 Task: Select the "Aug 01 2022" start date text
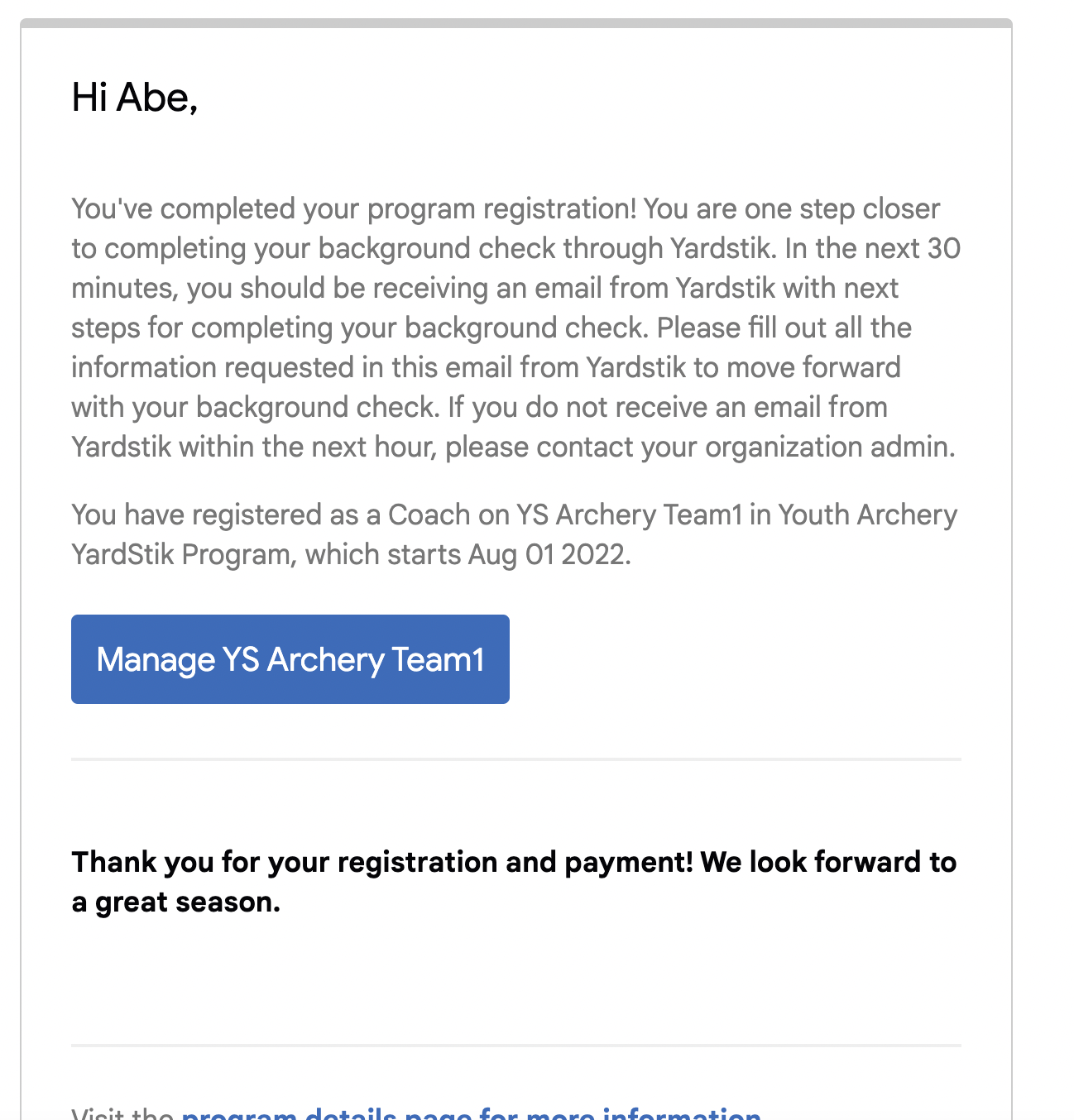[x=549, y=554]
